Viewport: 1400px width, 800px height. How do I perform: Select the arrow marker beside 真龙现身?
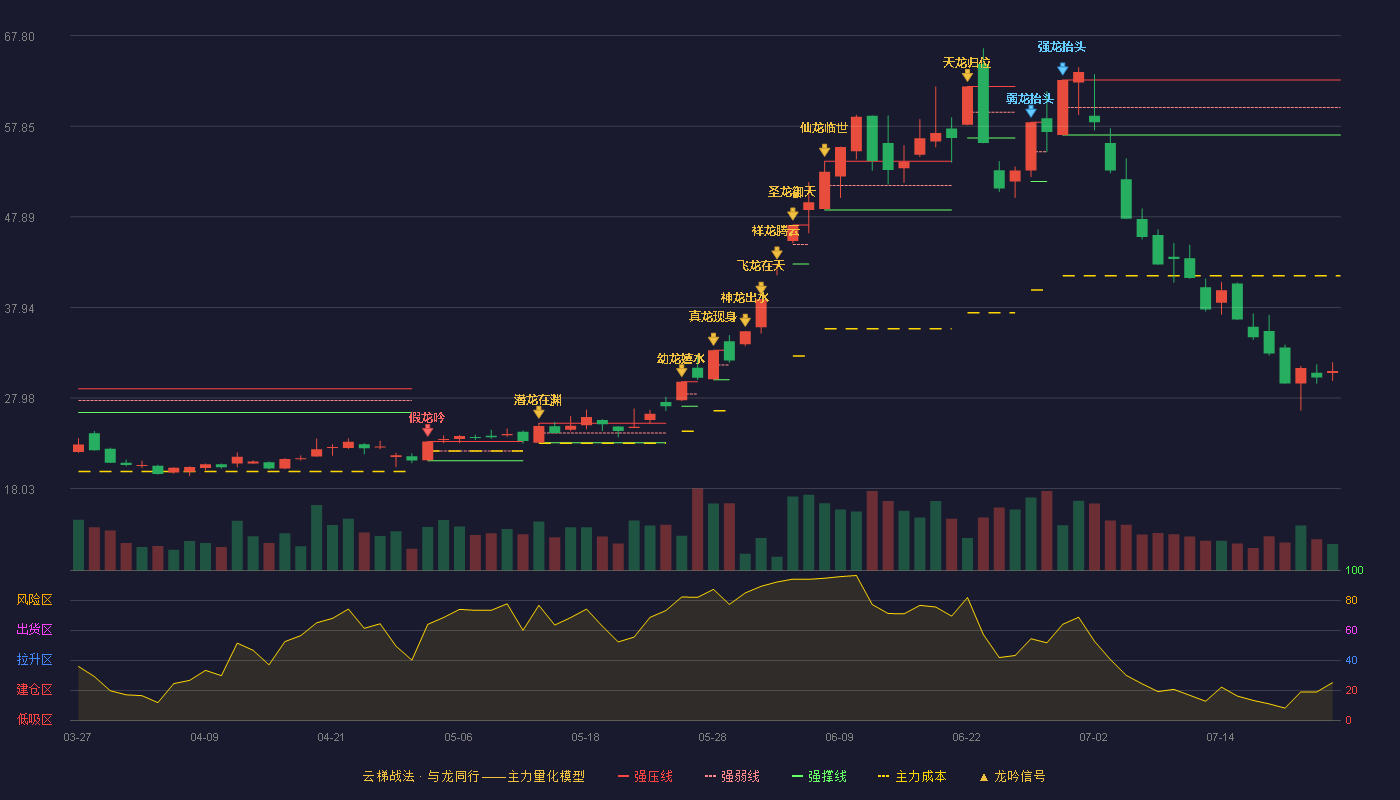(713, 340)
